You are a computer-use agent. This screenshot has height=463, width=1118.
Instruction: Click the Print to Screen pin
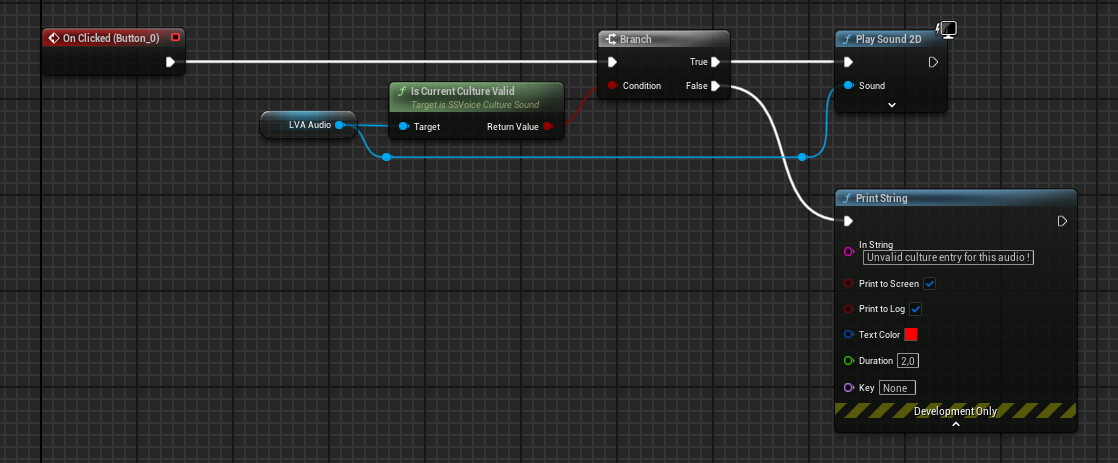tap(848, 283)
